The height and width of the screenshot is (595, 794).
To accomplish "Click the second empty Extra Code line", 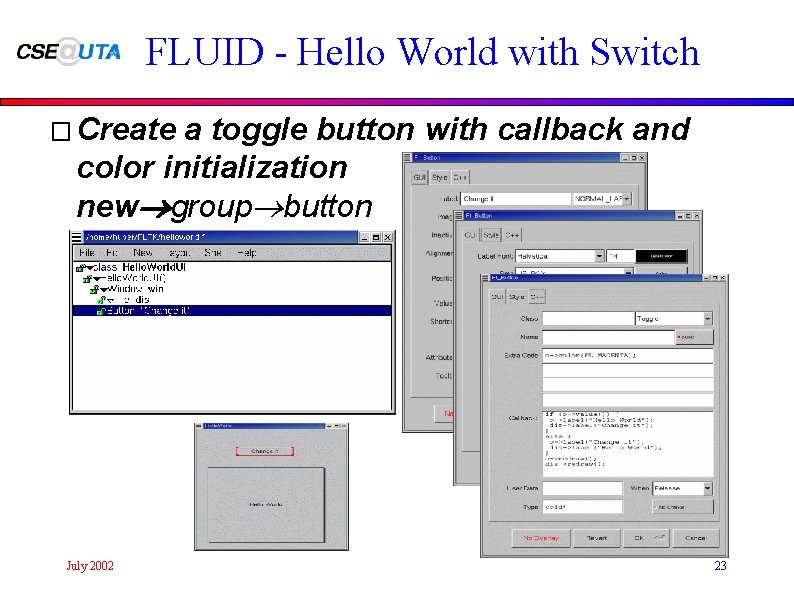I will pyautogui.click(x=627, y=386).
